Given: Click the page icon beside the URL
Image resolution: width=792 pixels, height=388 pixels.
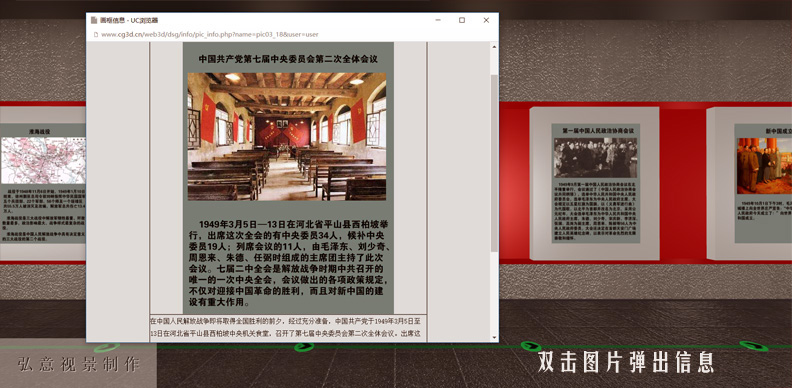Looking at the screenshot, I should 94,34.
